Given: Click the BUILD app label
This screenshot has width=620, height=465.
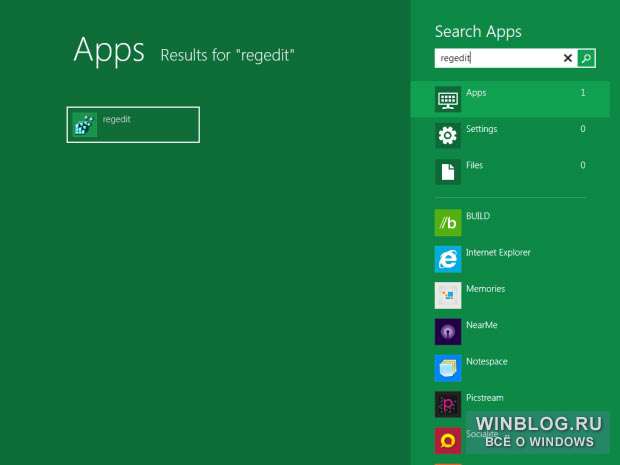Looking at the screenshot, I should [478, 216].
